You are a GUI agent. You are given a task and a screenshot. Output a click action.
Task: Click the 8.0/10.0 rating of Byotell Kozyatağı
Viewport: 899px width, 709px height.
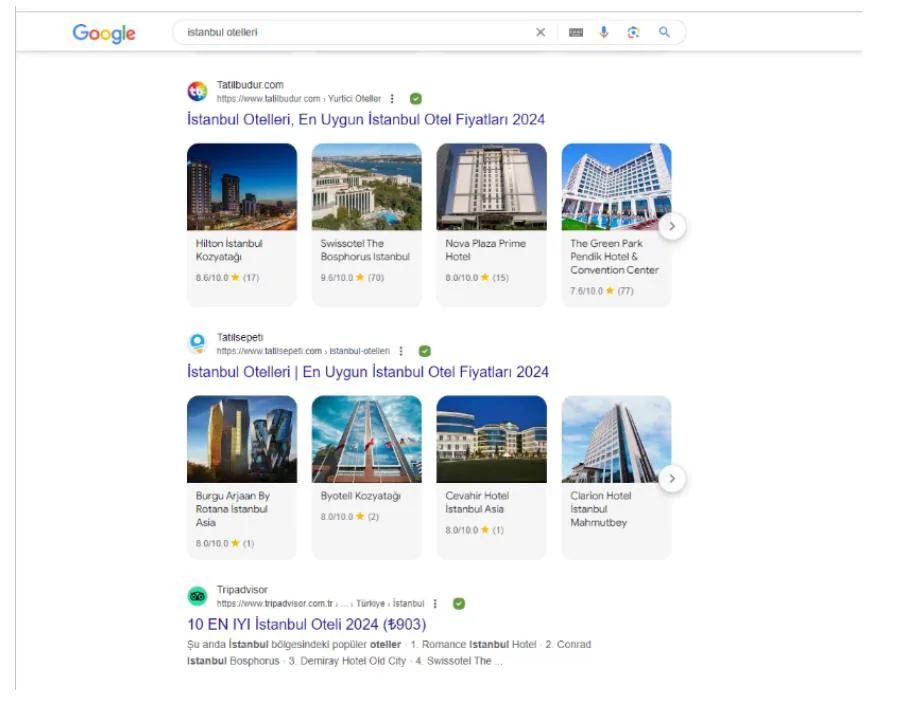click(x=350, y=516)
